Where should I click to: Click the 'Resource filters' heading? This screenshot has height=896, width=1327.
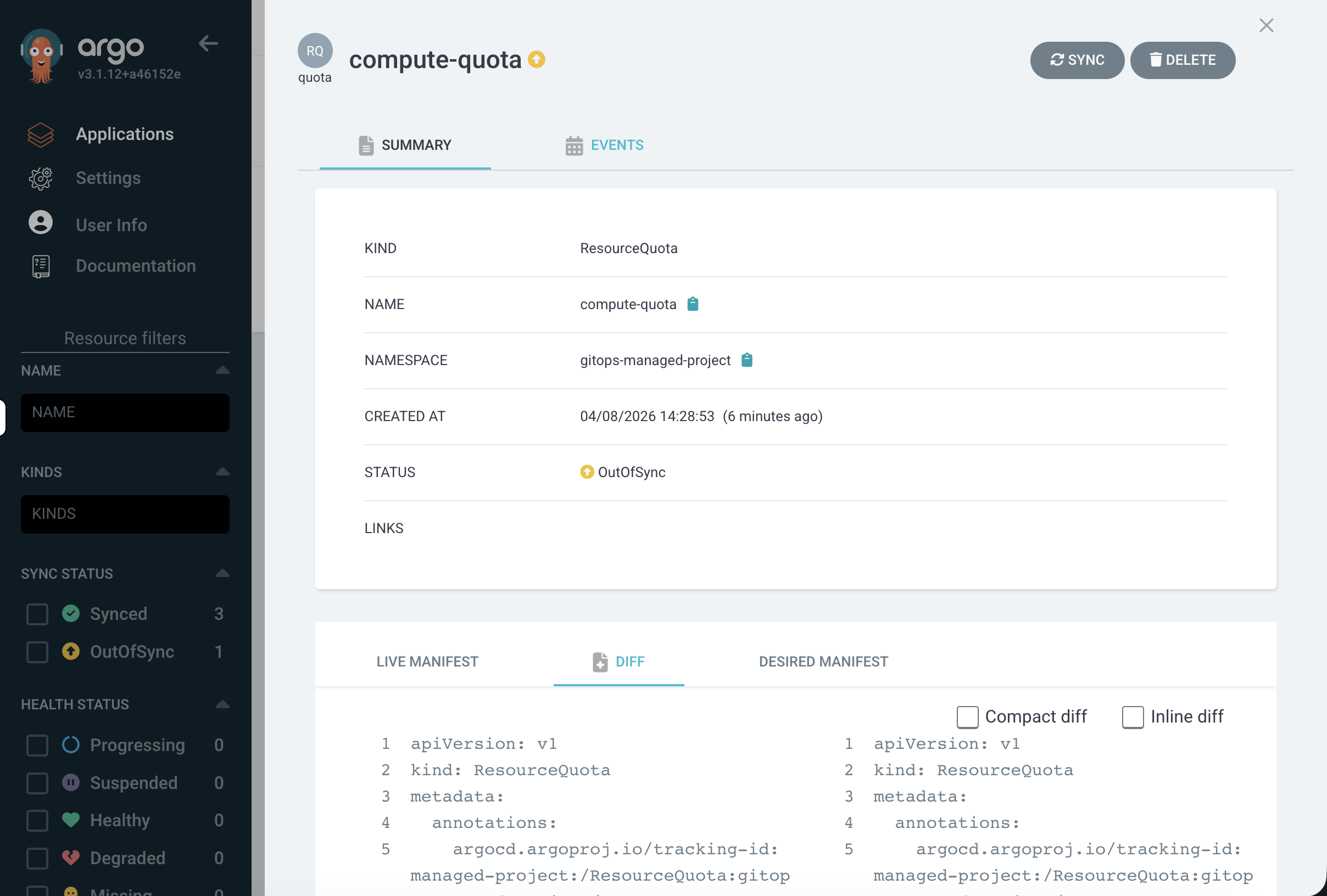tap(125, 338)
